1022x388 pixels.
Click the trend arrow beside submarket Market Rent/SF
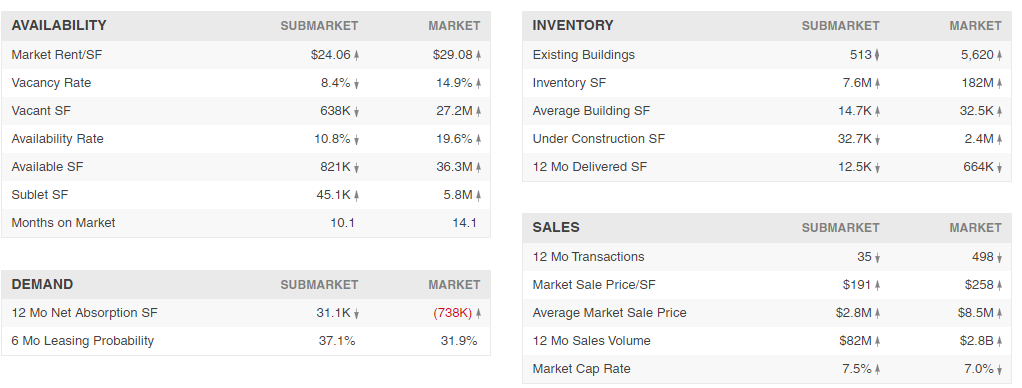(357, 55)
